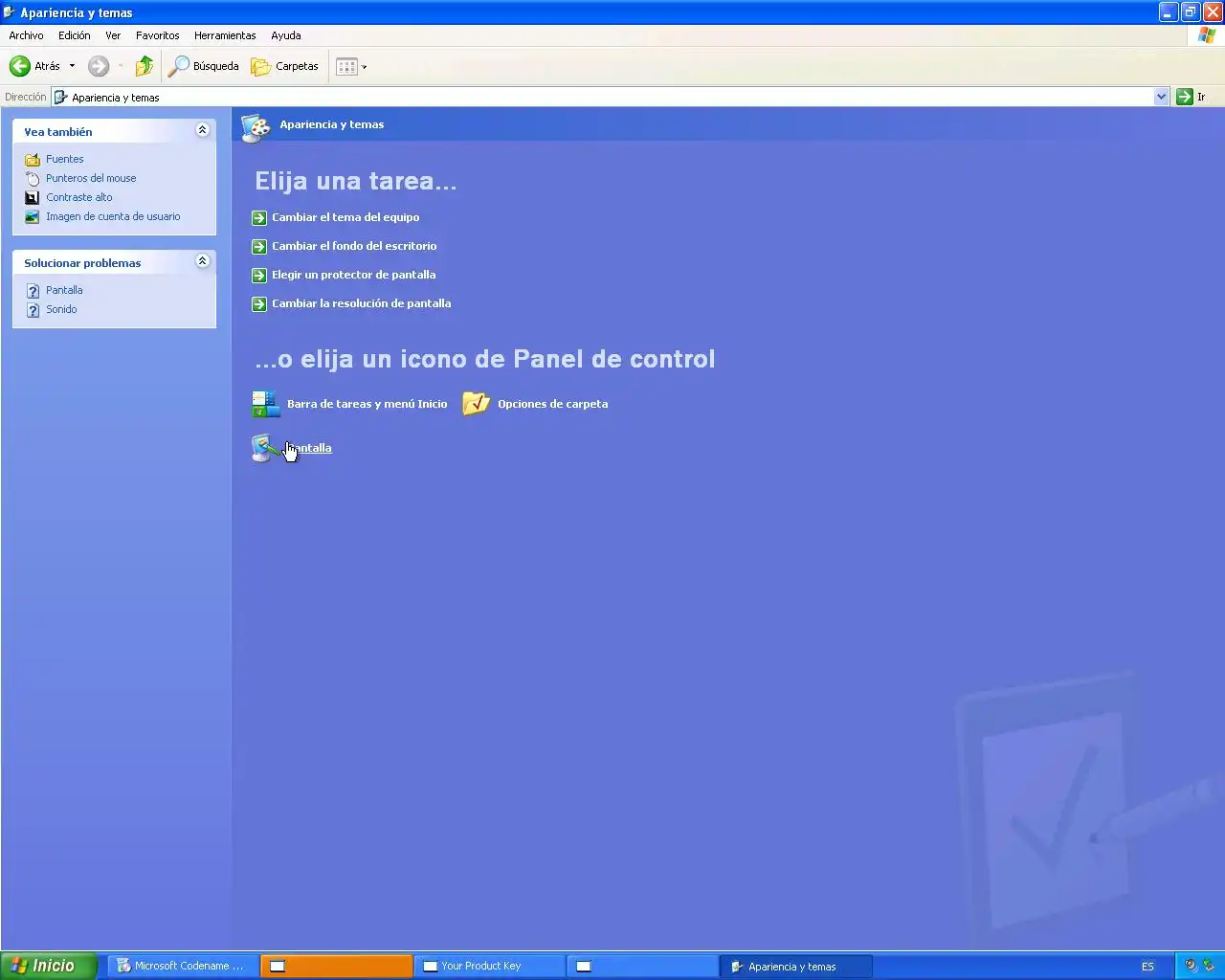Open Opciones de carpeta label
The image size is (1225, 980).
click(552, 404)
